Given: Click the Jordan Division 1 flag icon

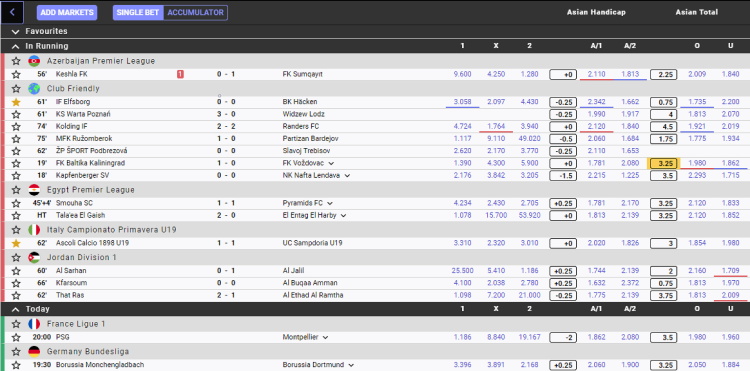Looking at the screenshot, I should pyautogui.click(x=34, y=257).
